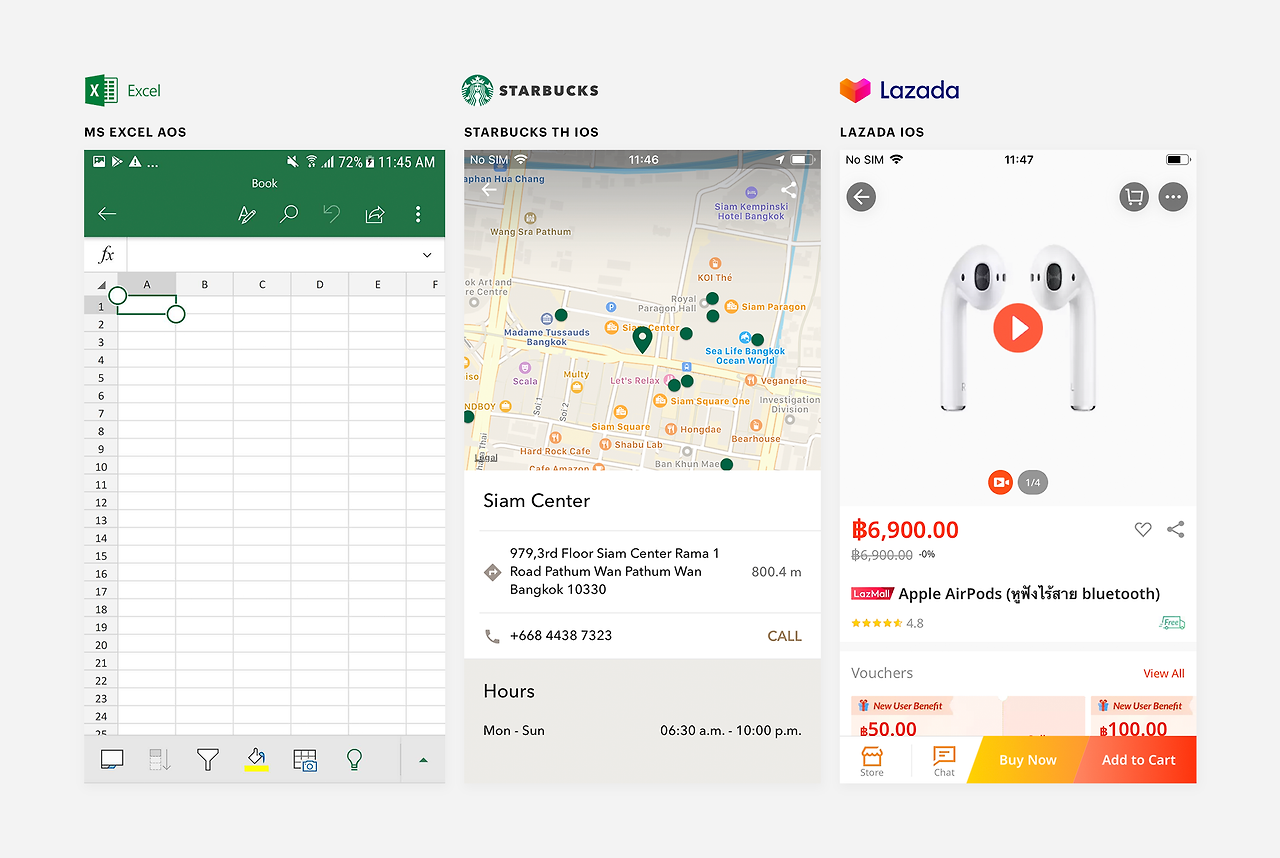Tap the Siam Center store title
Image resolution: width=1280 pixels, height=858 pixels.
[x=537, y=501]
